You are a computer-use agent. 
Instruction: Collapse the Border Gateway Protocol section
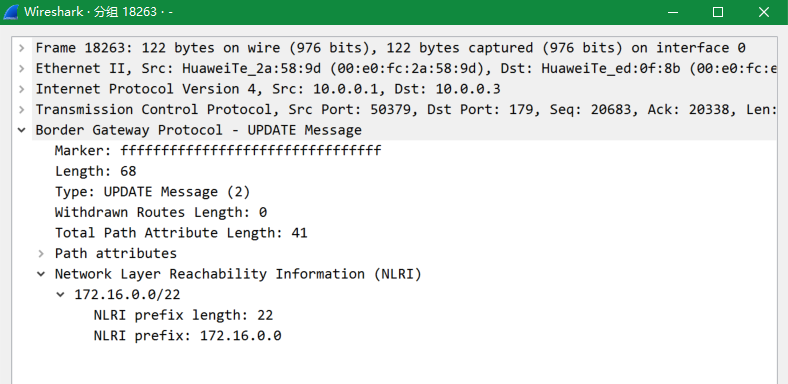coord(21,130)
